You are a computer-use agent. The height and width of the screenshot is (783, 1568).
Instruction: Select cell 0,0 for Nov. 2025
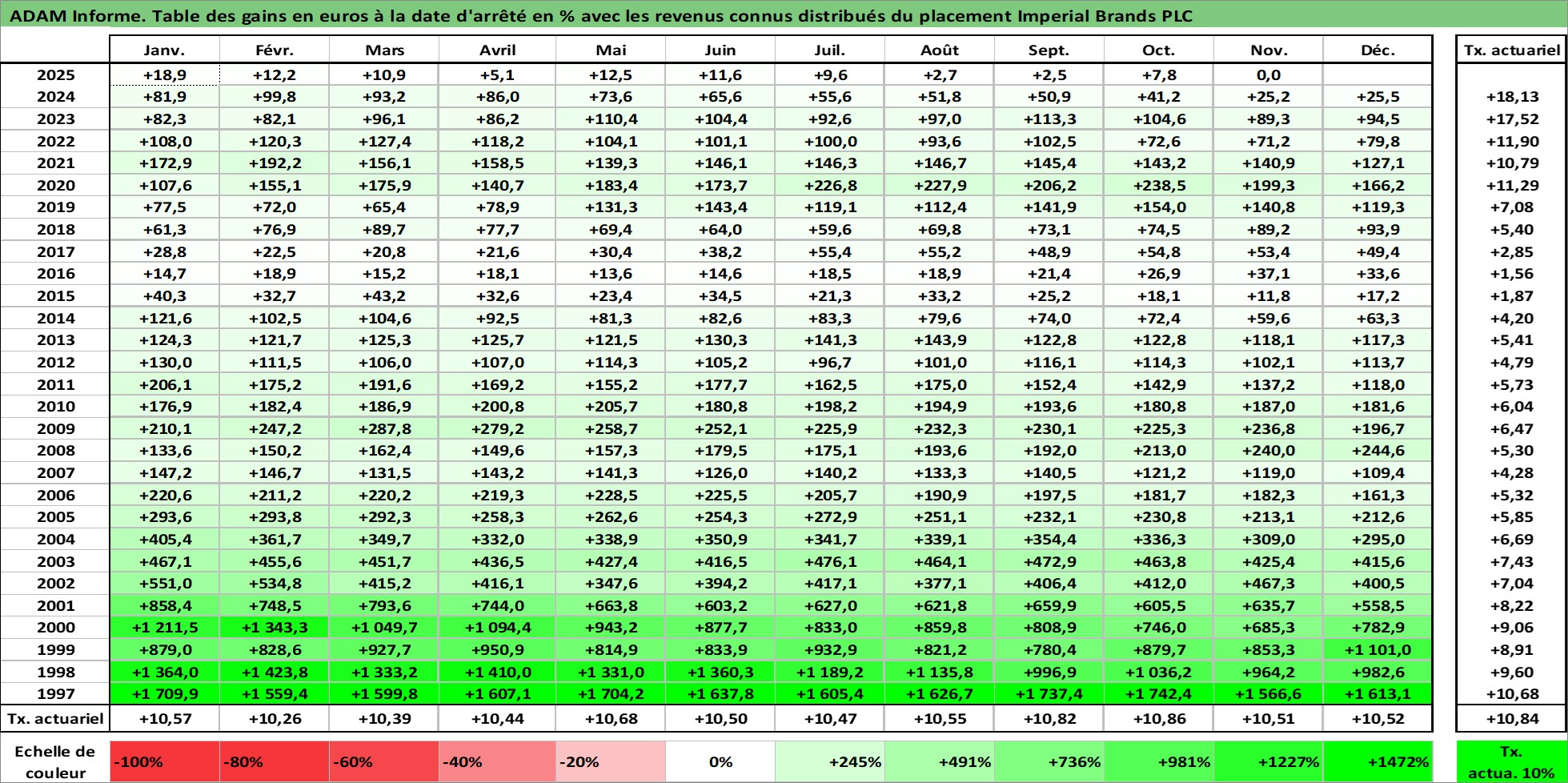(x=1269, y=75)
